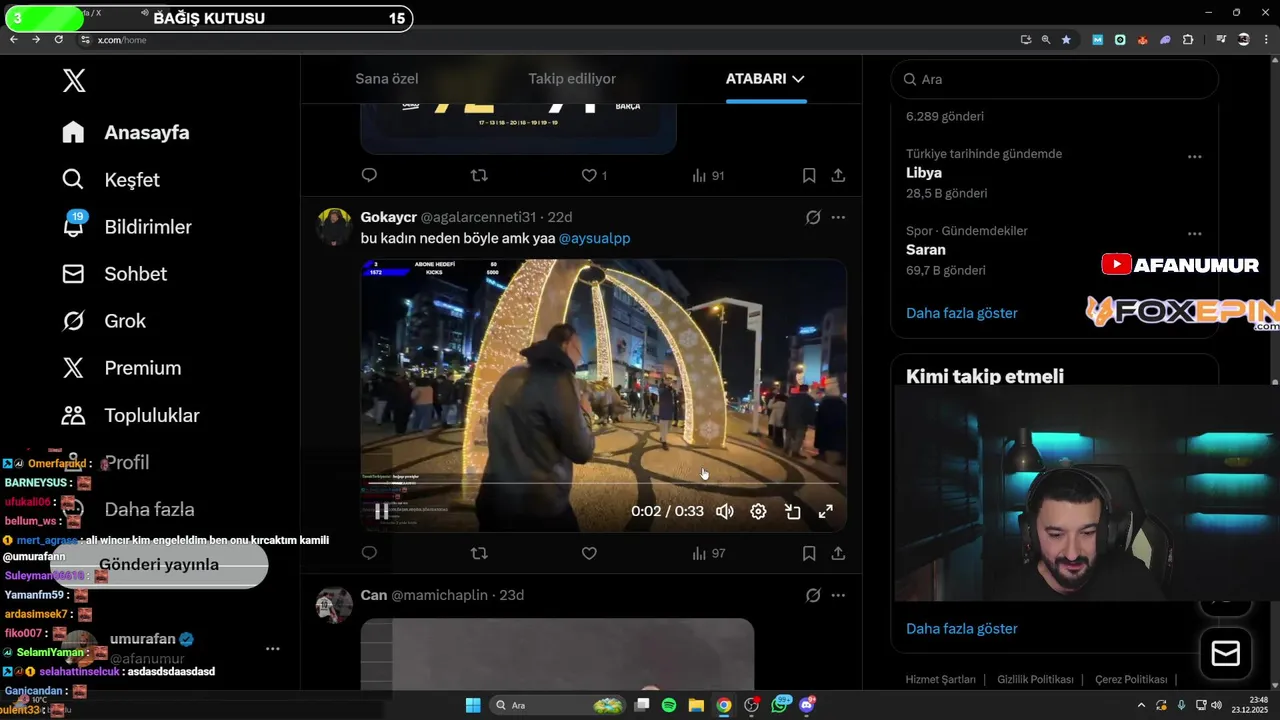View analytics with 97 views
Image resolution: width=1280 pixels, height=720 pixels.
coord(708,553)
